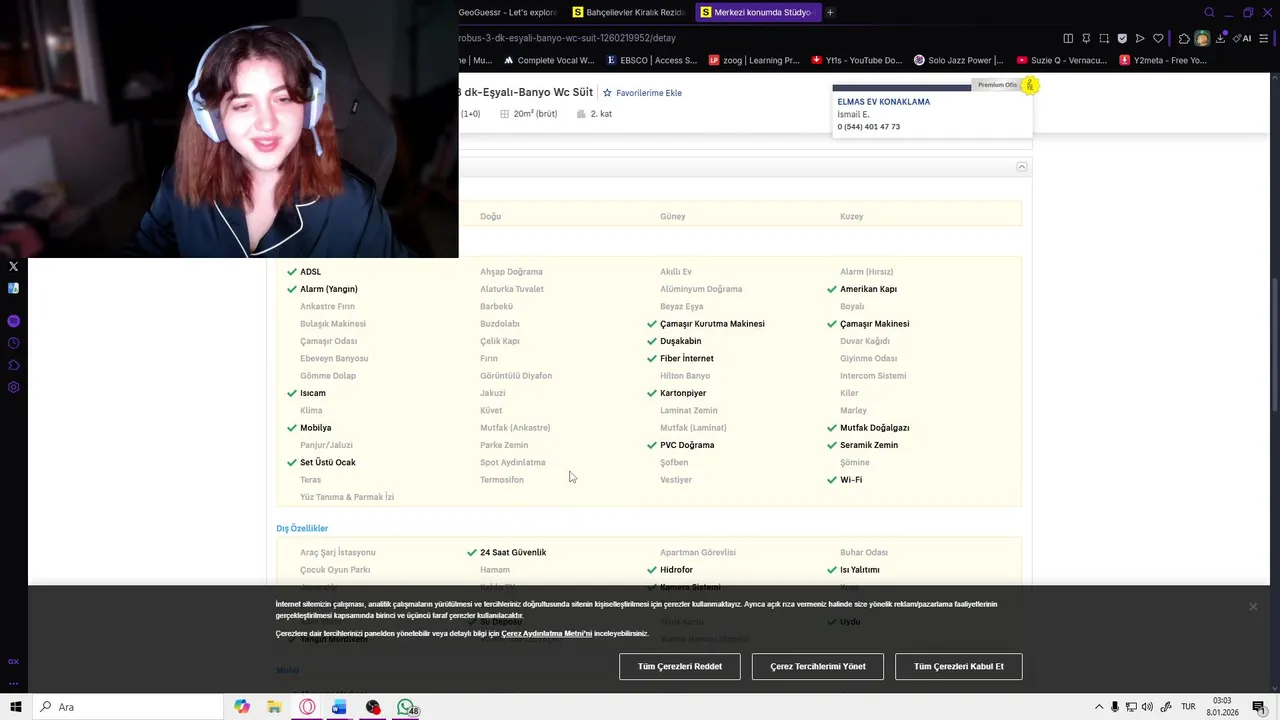Open the Suzie Q - Vernacu... bookmark
1280x720 pixels.
pyautogui.click(x=1062, y=60)
